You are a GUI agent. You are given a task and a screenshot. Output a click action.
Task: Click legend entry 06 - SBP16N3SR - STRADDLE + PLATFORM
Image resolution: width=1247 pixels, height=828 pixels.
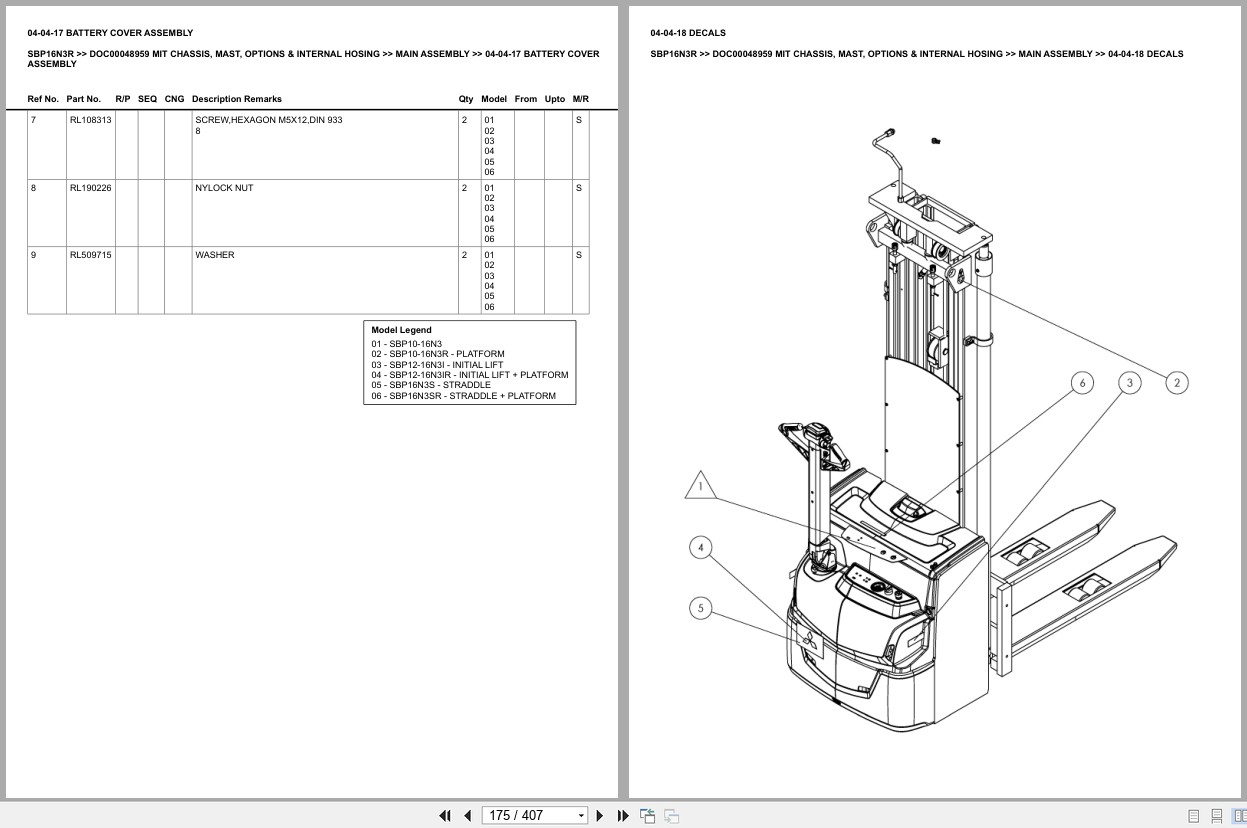(463, 396)
